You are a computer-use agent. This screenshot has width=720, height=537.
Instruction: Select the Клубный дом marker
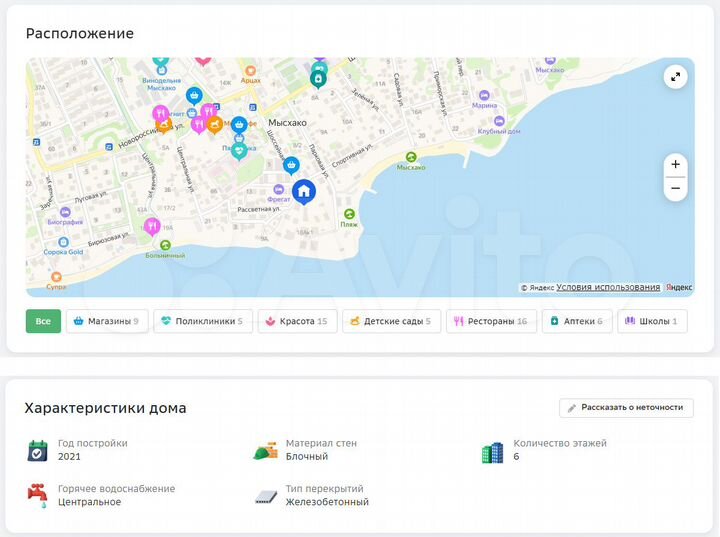(499, 121)
